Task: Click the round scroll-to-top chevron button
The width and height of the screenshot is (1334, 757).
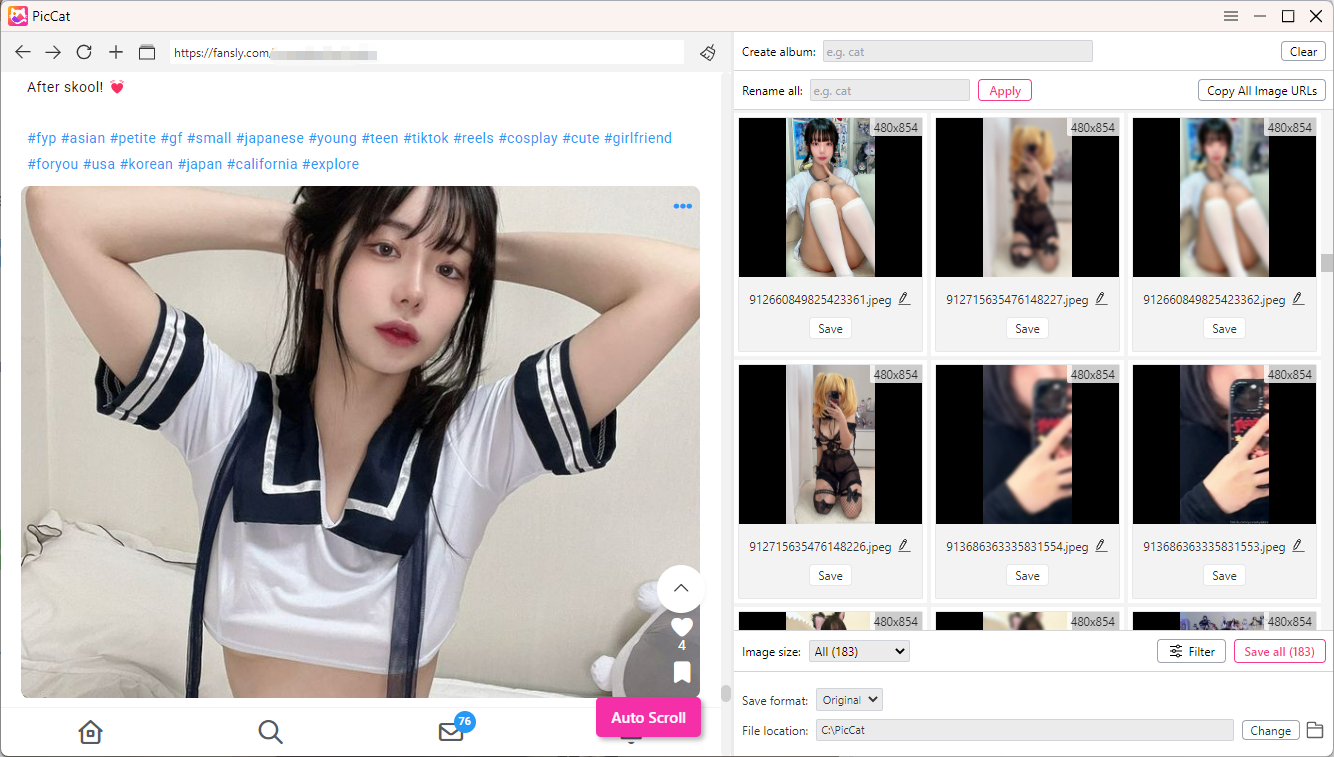Action: [681, 588]
